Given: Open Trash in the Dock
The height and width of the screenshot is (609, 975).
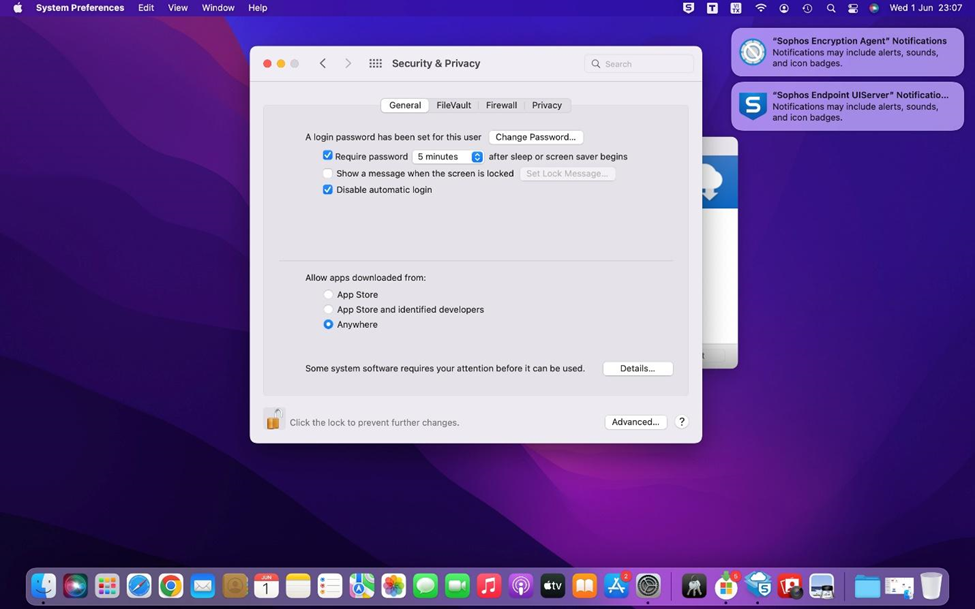Looking at the screenshot, I should tap(931, 586).
